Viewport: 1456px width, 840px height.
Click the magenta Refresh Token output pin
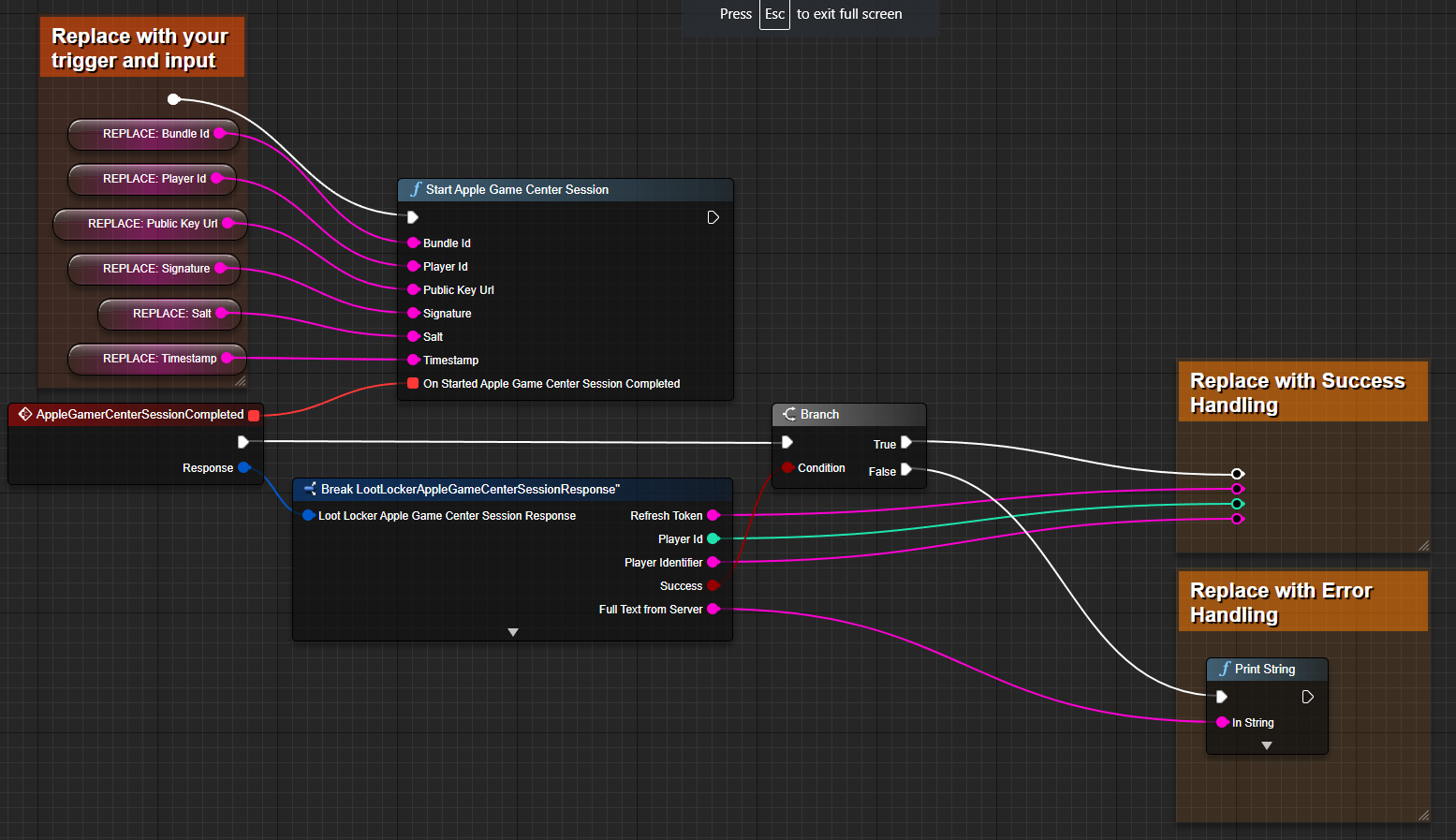[x=713, y=515]
